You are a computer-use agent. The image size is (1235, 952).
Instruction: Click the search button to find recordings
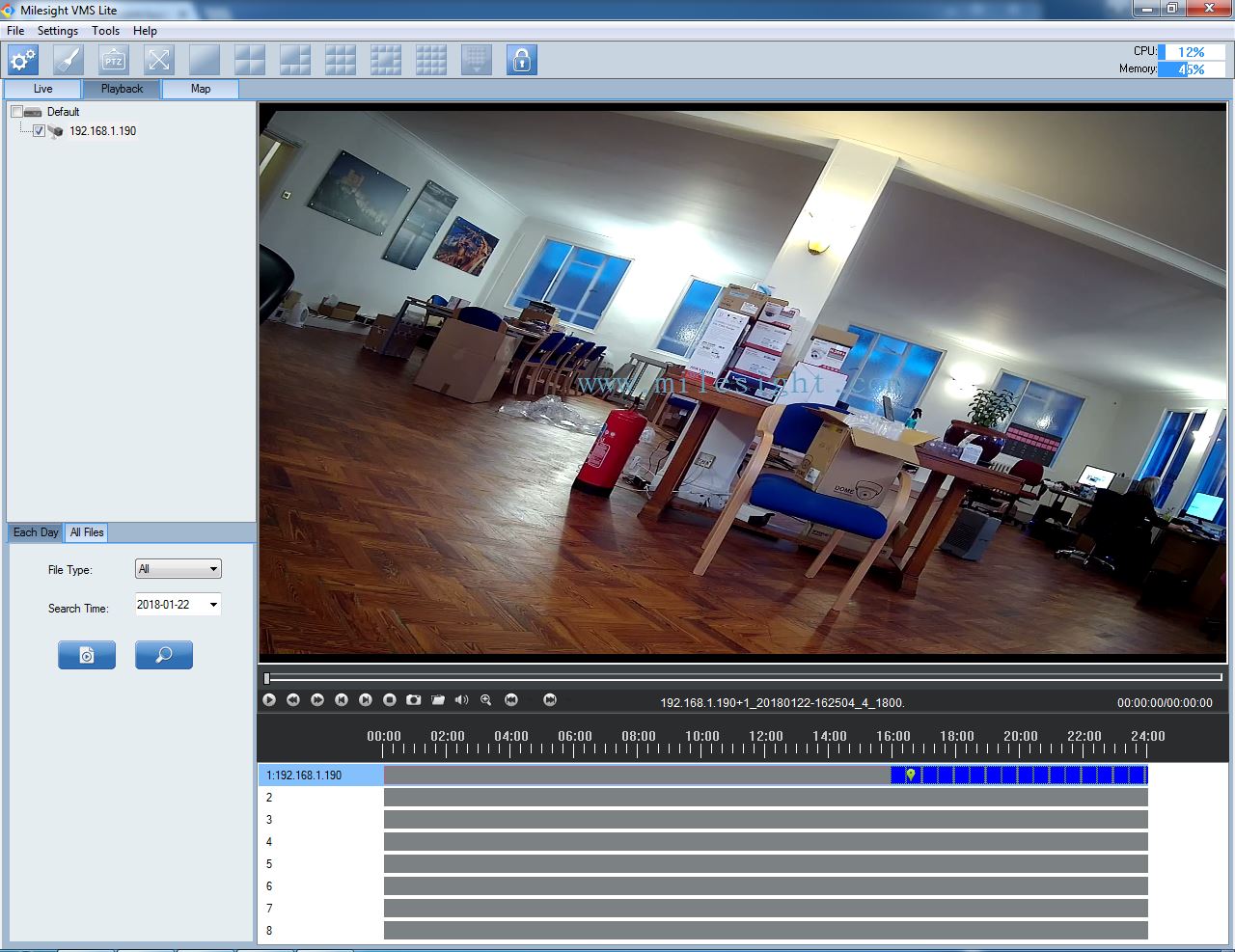(163, 654)
